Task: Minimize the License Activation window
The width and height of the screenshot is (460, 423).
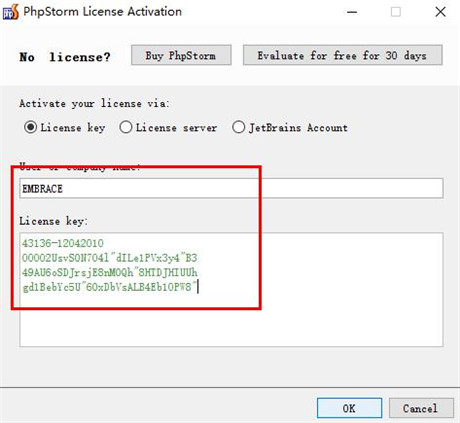Action: [x=352, y=12]
